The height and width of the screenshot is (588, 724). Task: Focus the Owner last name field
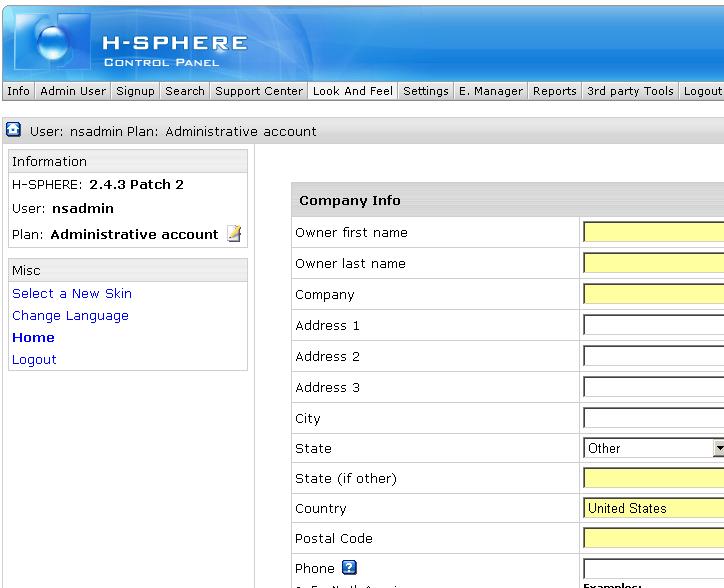tap(654, 263)
